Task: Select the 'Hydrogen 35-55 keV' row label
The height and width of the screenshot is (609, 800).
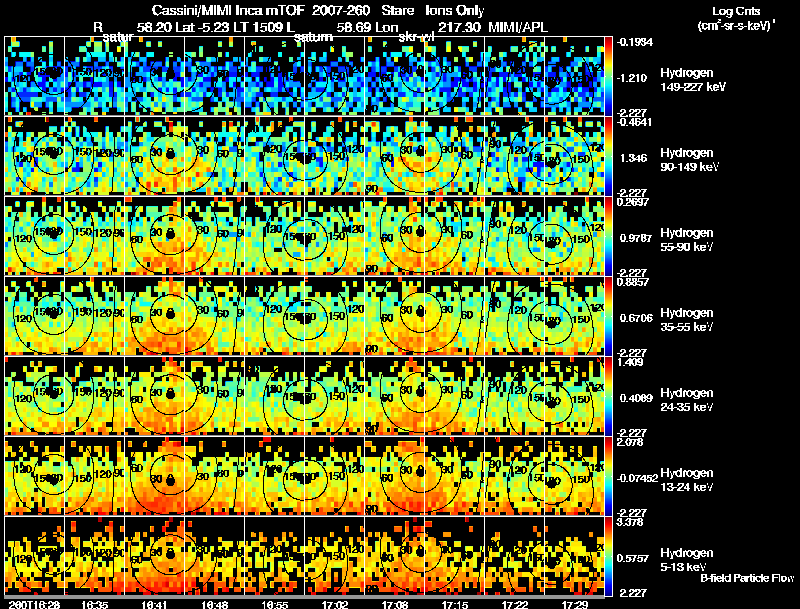Action: point(686,320)
